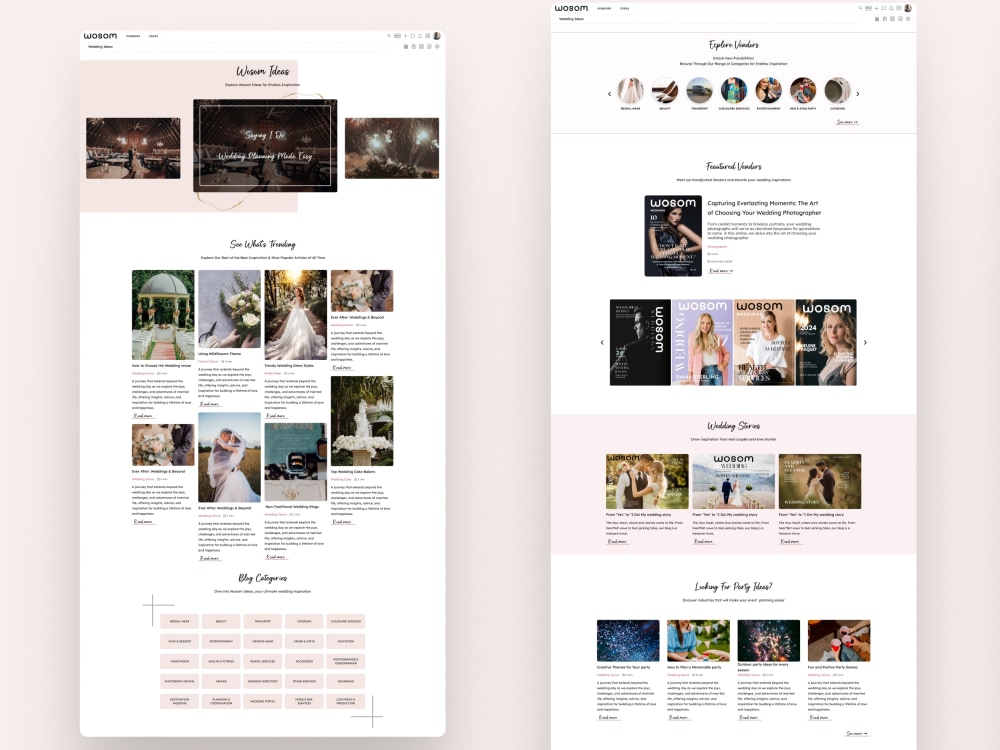Click Read more under Creative Themes for Your Party
This screenshot has width=1000, height=750.
608,717
